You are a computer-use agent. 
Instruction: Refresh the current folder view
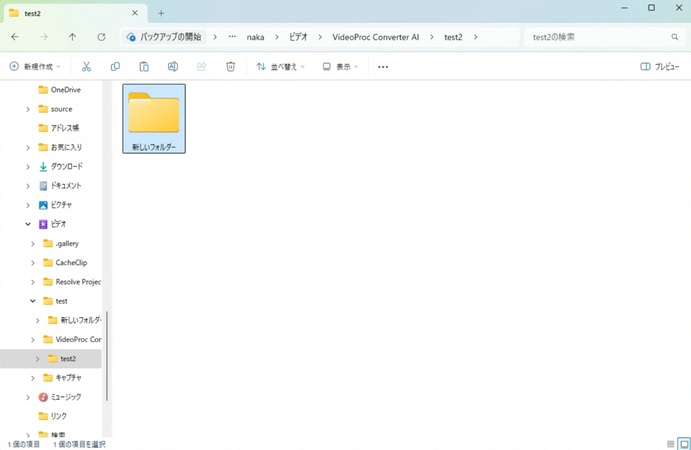[x=101, y=37]
